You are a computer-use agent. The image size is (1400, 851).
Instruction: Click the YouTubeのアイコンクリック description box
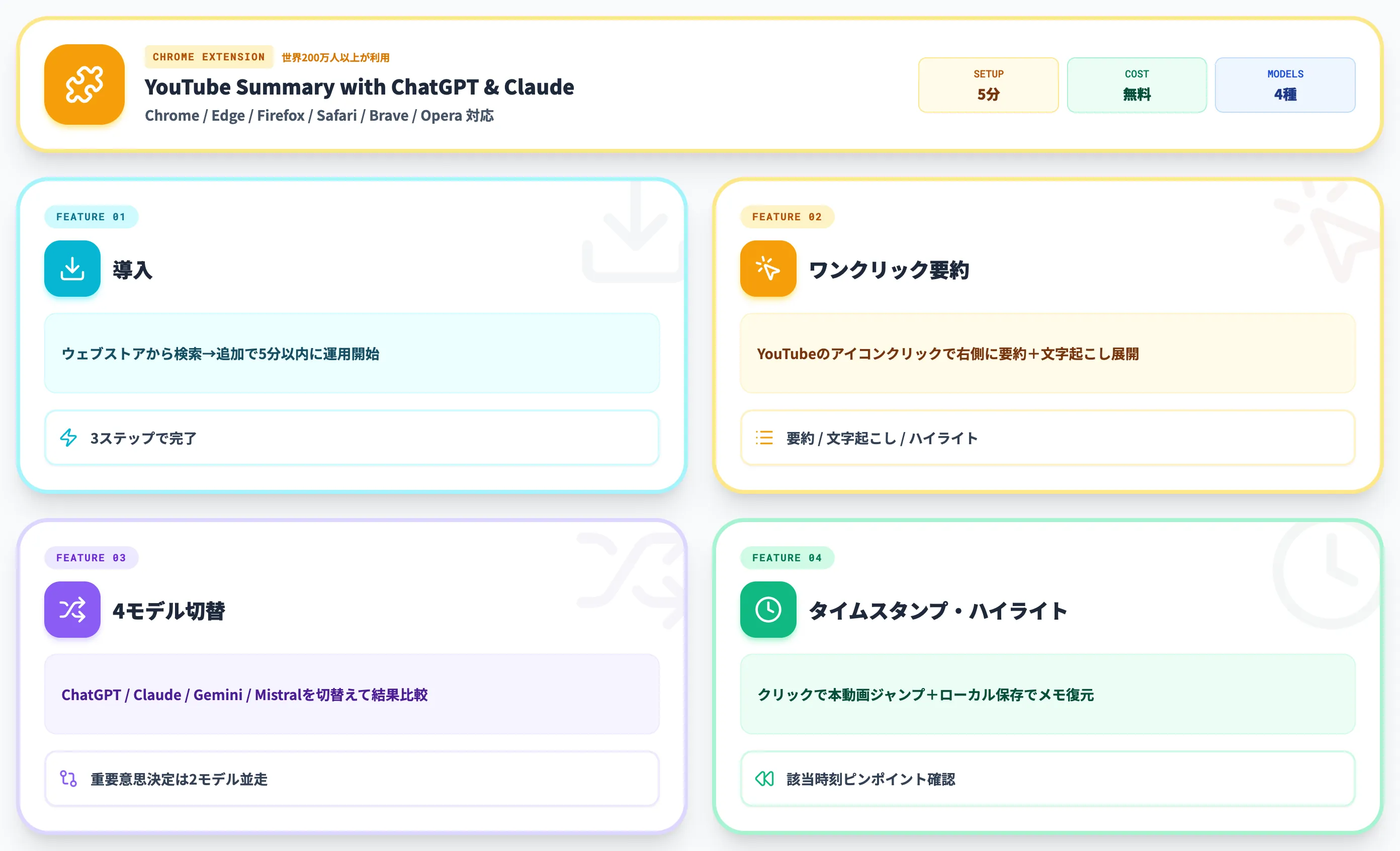point(1047,353)
